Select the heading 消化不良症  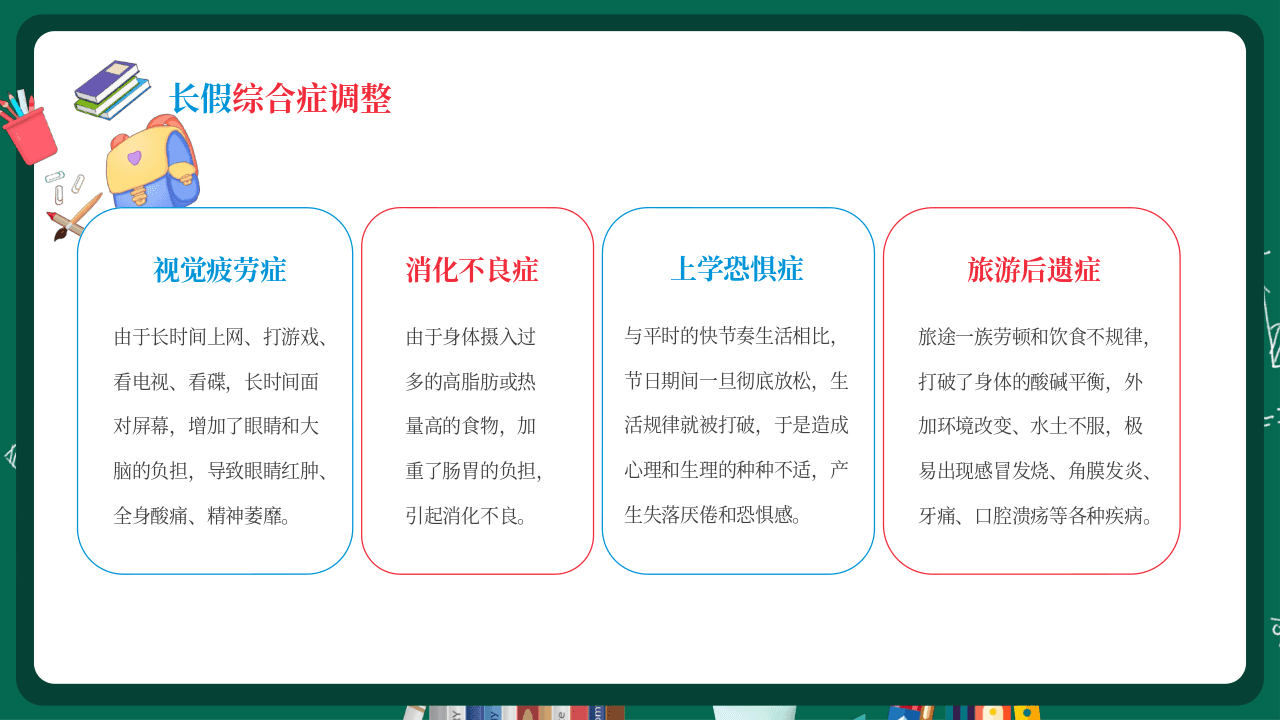pyautogui.click(x=472, y=270)
